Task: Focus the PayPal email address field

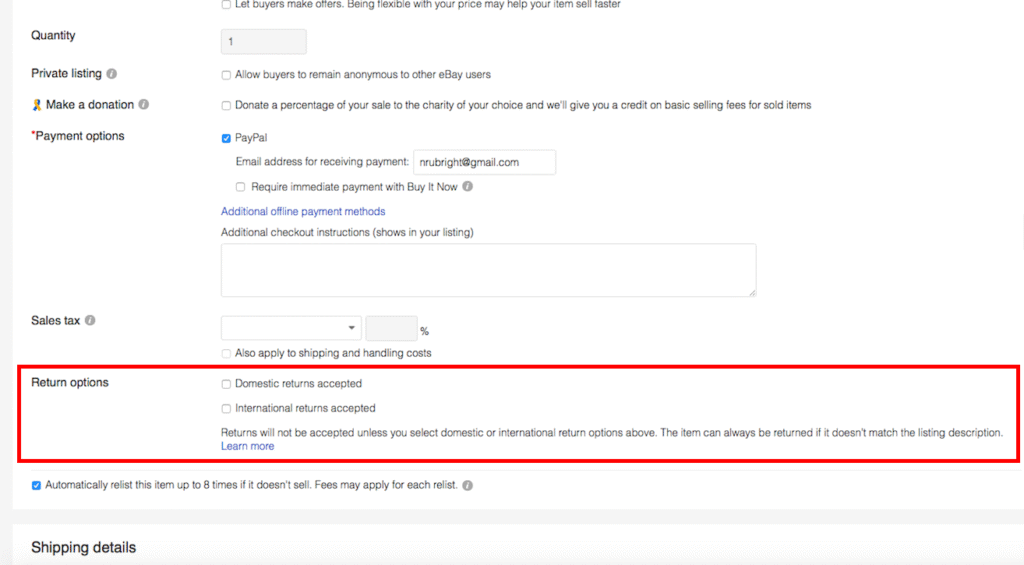Action: point(484,162)
